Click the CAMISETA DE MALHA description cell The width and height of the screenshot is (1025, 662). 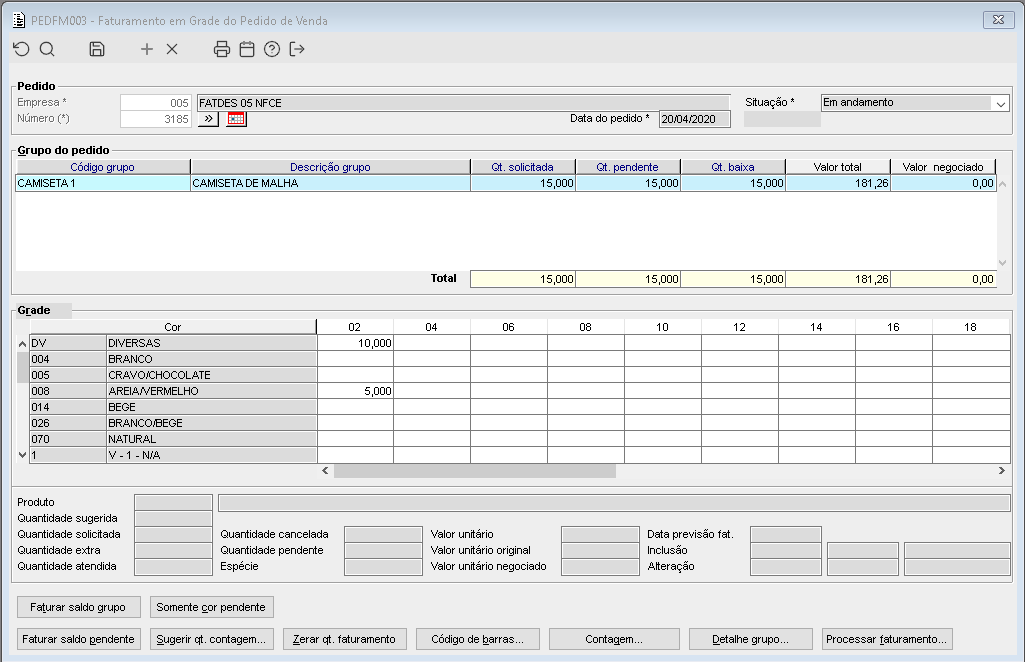pos(330,183)
